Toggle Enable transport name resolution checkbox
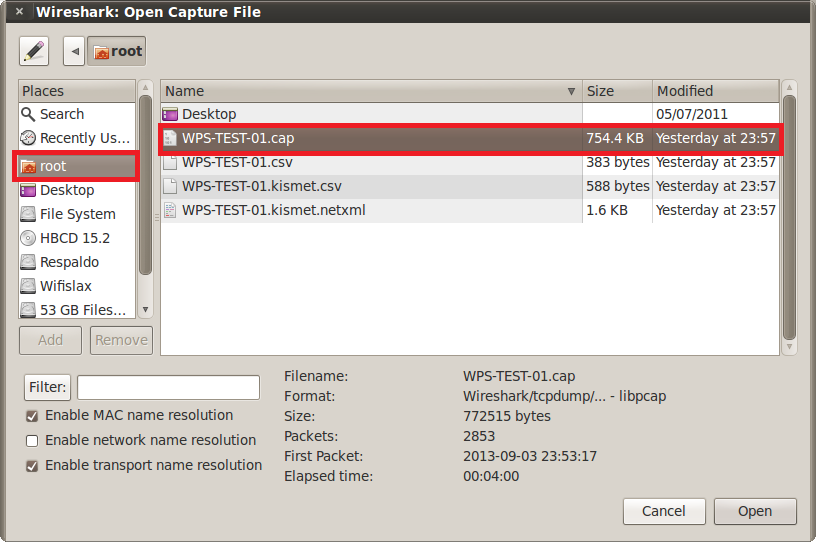Screen dimensions: 816x542 pos(32,466)
